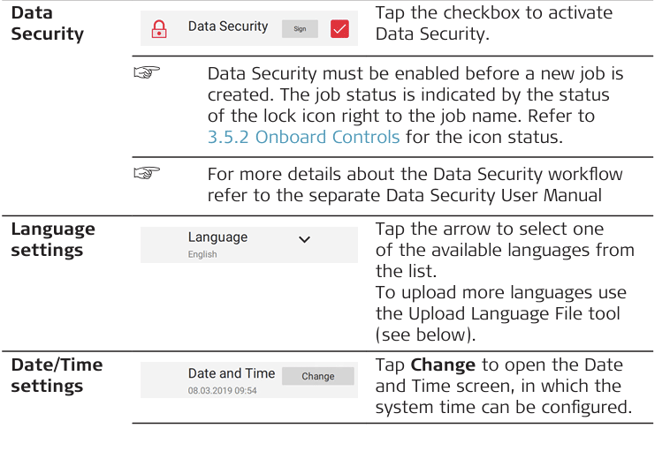Click the Language label in the settings row
670x451 pixels.
(x=217, y=237)
